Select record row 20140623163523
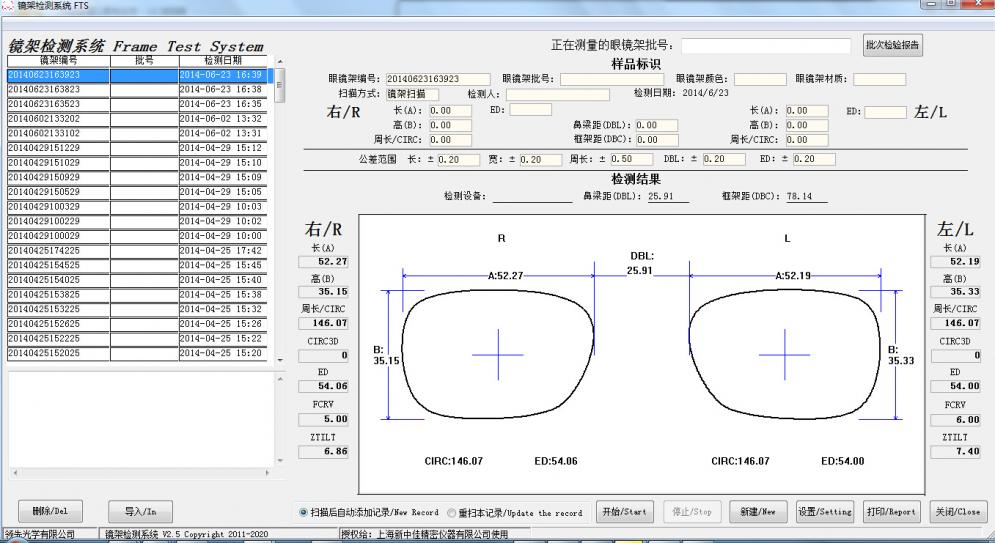Viewport: 995px width, 543px height. [x=137, y=104]
